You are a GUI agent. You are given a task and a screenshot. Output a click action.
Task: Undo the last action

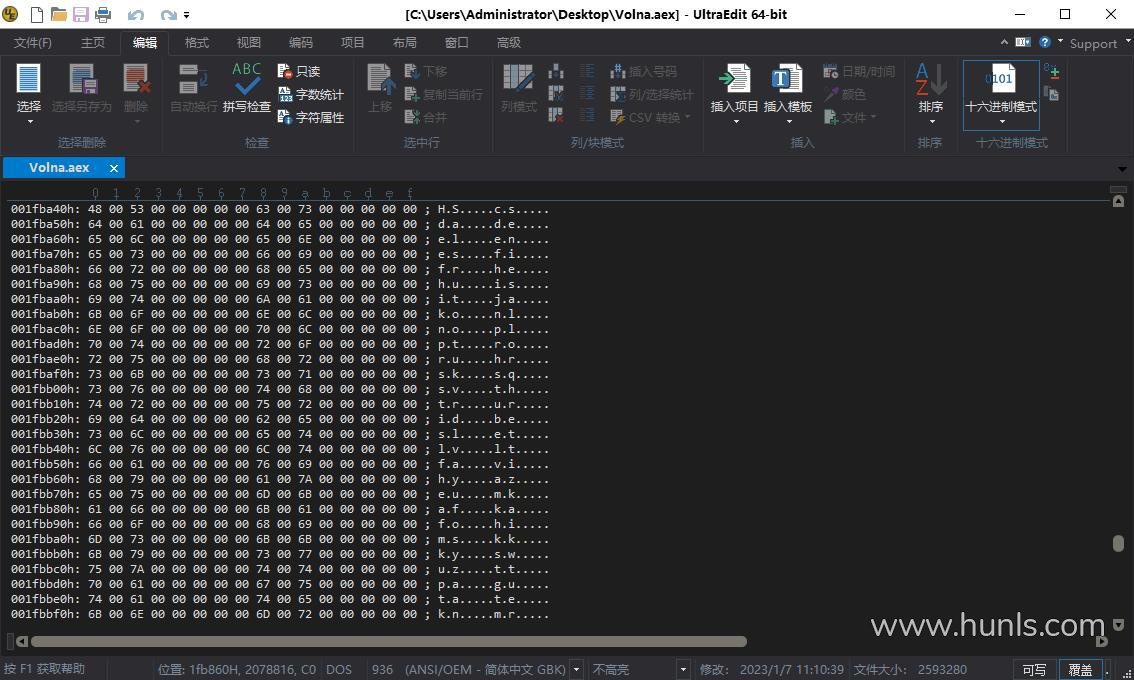point(135,14)
